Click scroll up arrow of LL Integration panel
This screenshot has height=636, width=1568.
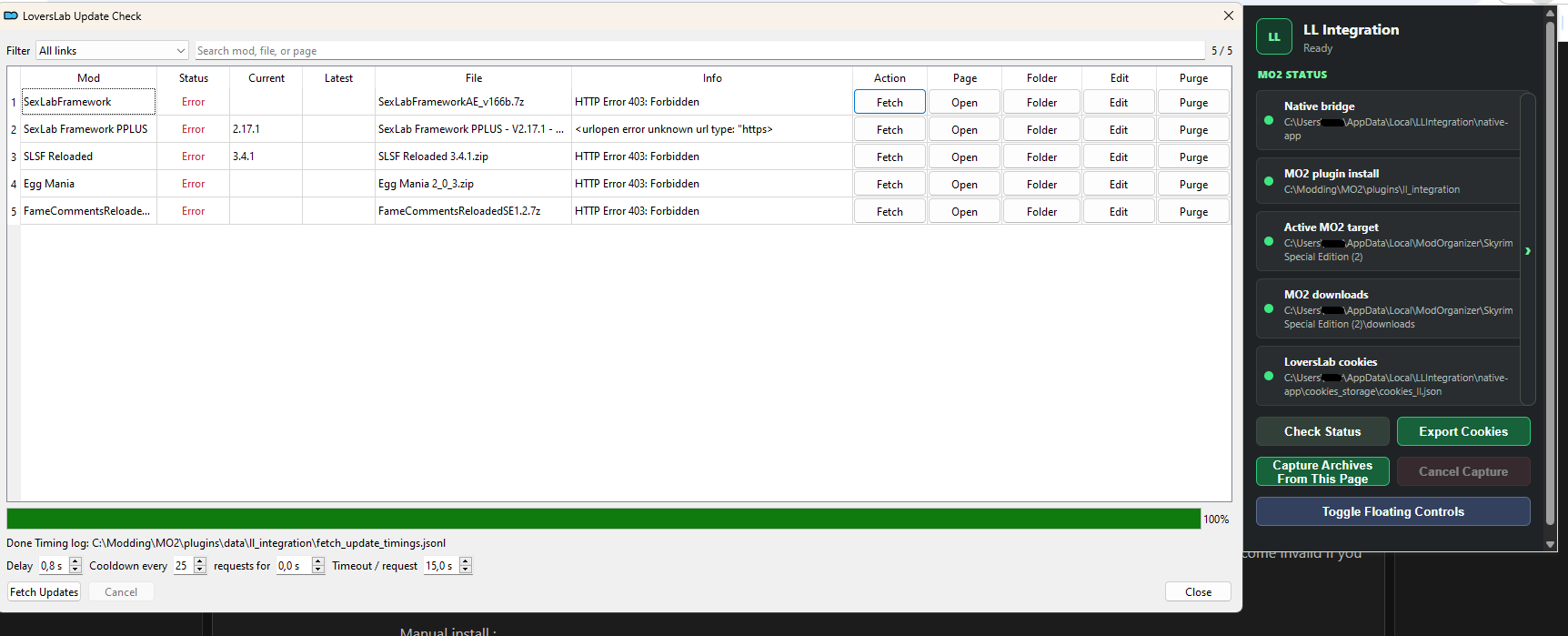[1550, 13]
